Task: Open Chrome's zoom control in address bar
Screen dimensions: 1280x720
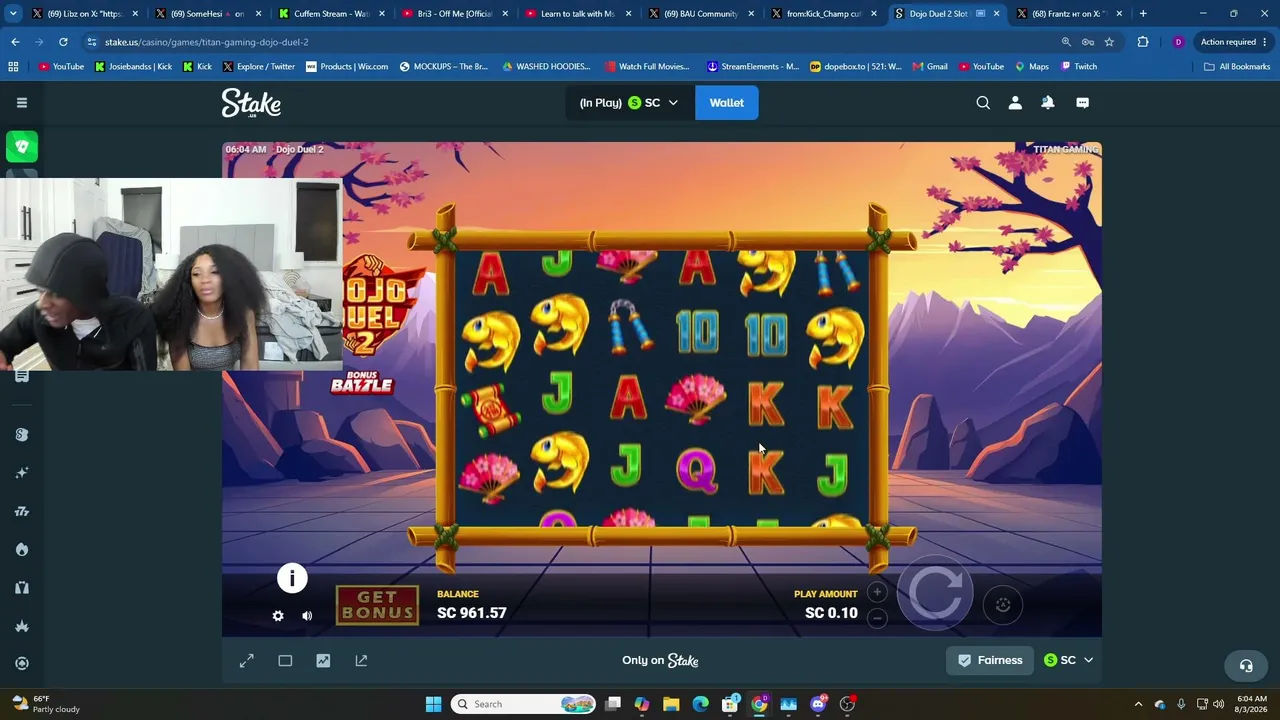Action: point(1065,42)
